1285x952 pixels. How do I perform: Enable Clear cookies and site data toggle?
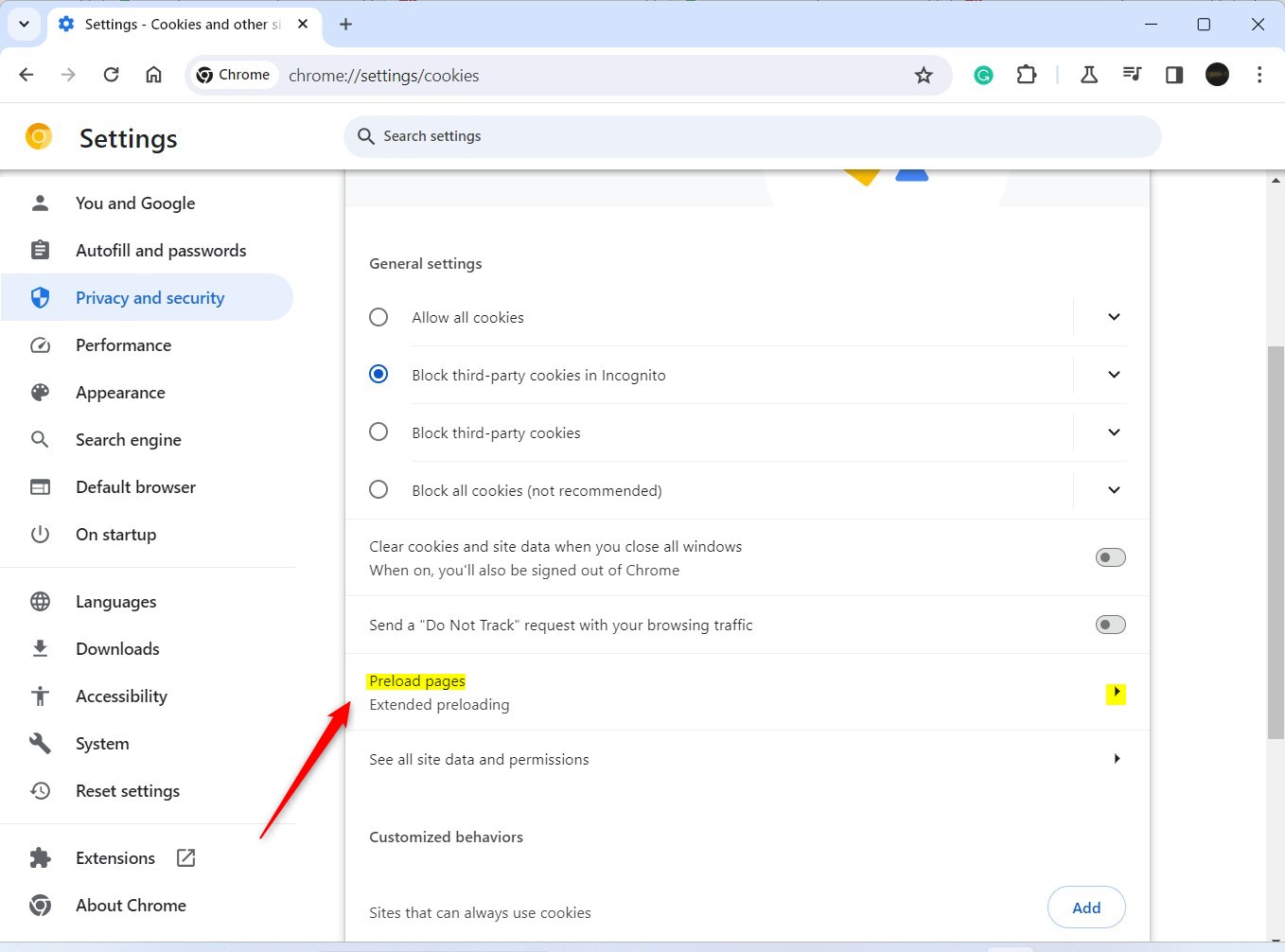[1109, 557]
